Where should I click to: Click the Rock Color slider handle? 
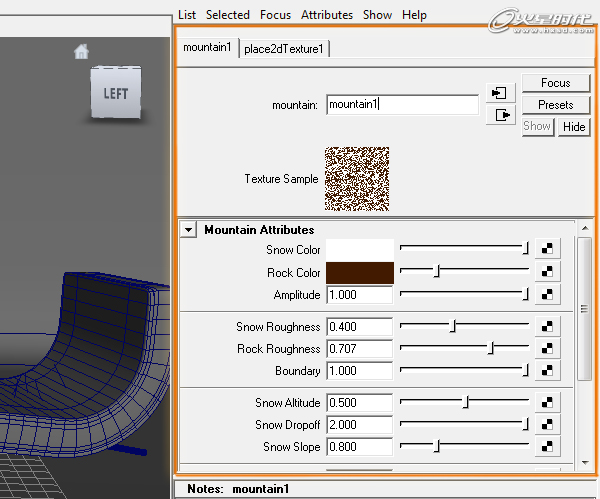(x=437, y=271)
